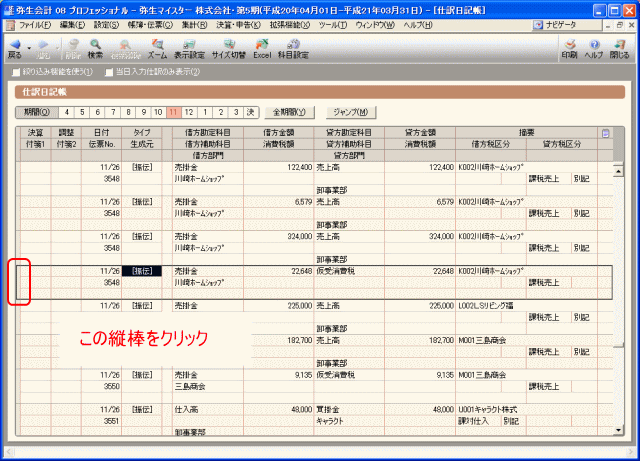Click the 買掛金 credit account cell
The width and height of the screenshot is (640, 461).
click(349, 410)
